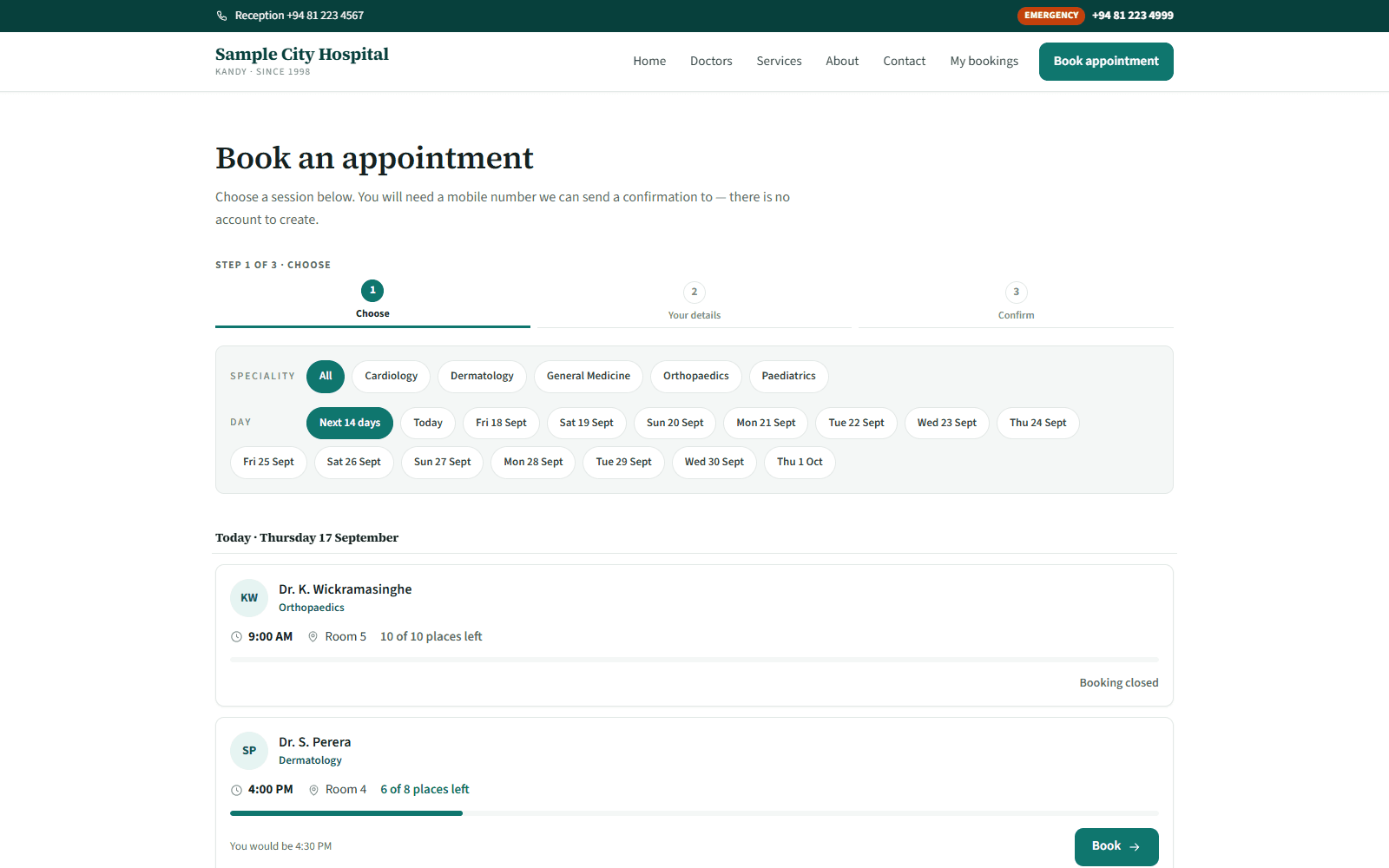This screenshot has width=1389, height=868.
Task: Choose Sat 26 Sept day chip
Action: tap(353, 463)
